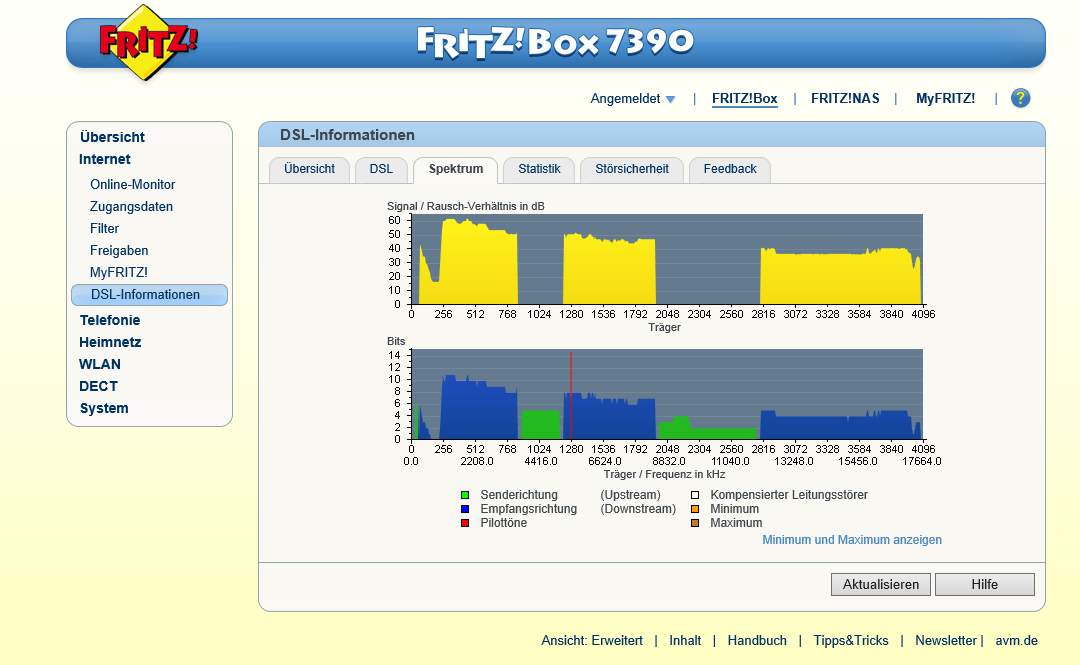This screenshot has width=1080, height=665.
Task: Open System in the sidebar
Action: coord(104,408)
